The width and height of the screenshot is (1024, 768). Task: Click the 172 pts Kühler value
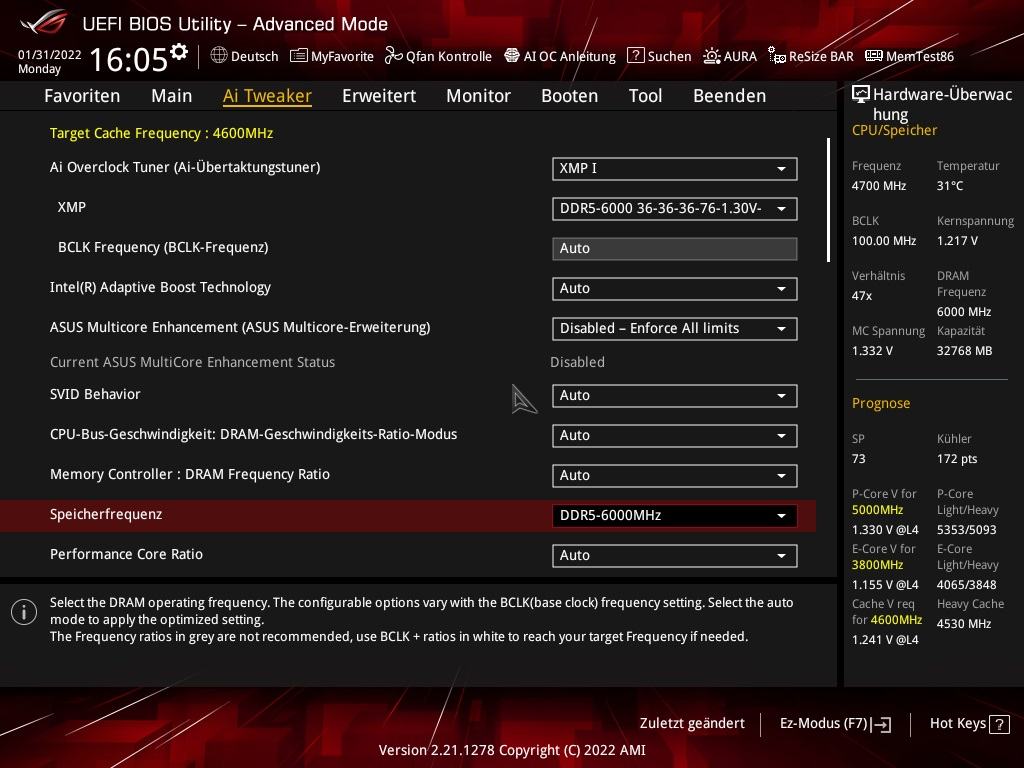click(x=957, y=459)
